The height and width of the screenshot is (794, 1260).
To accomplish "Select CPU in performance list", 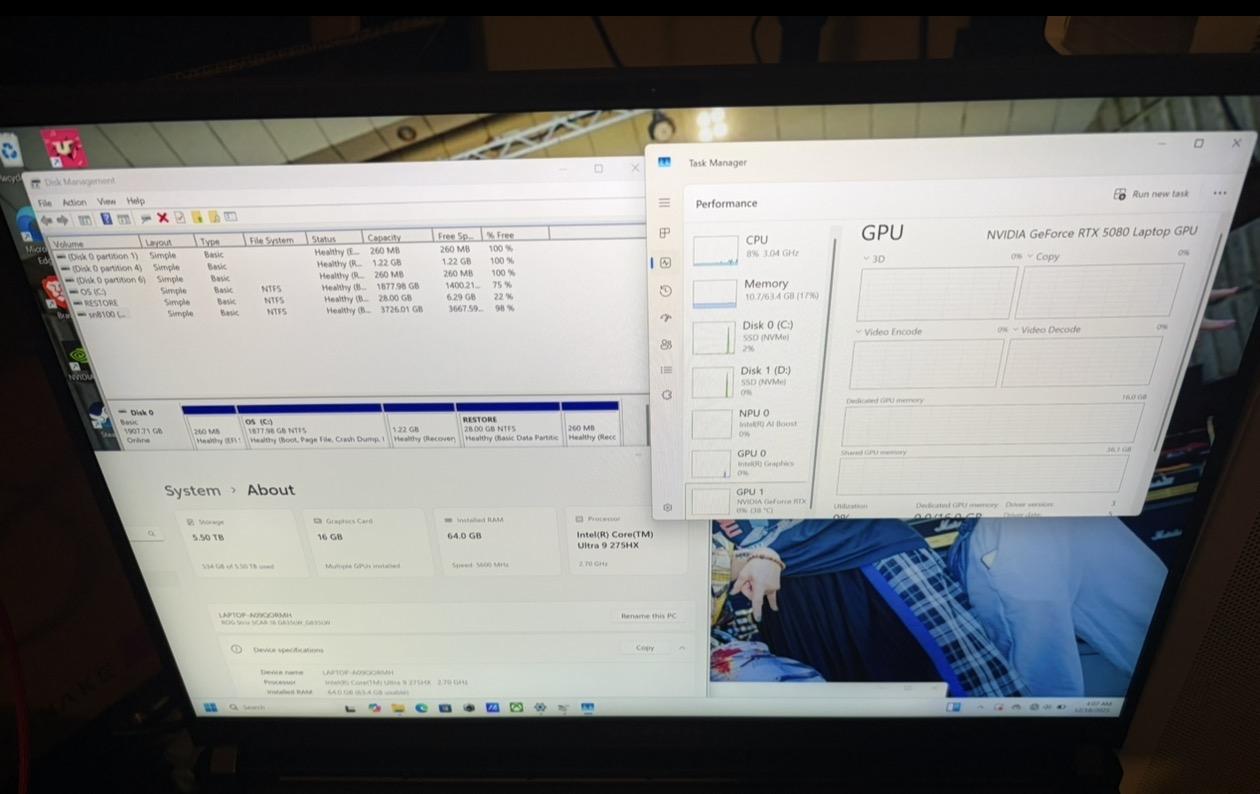I will [759, 248].
